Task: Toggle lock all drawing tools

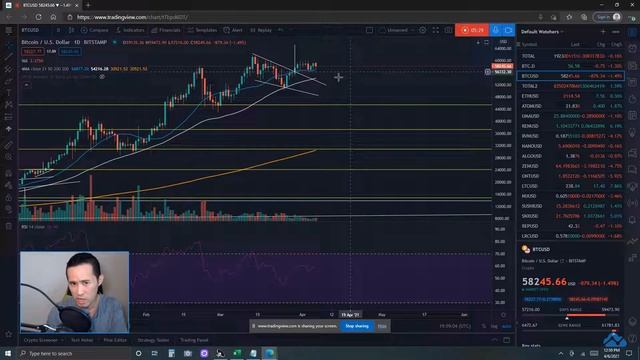Action: (9, 198)
